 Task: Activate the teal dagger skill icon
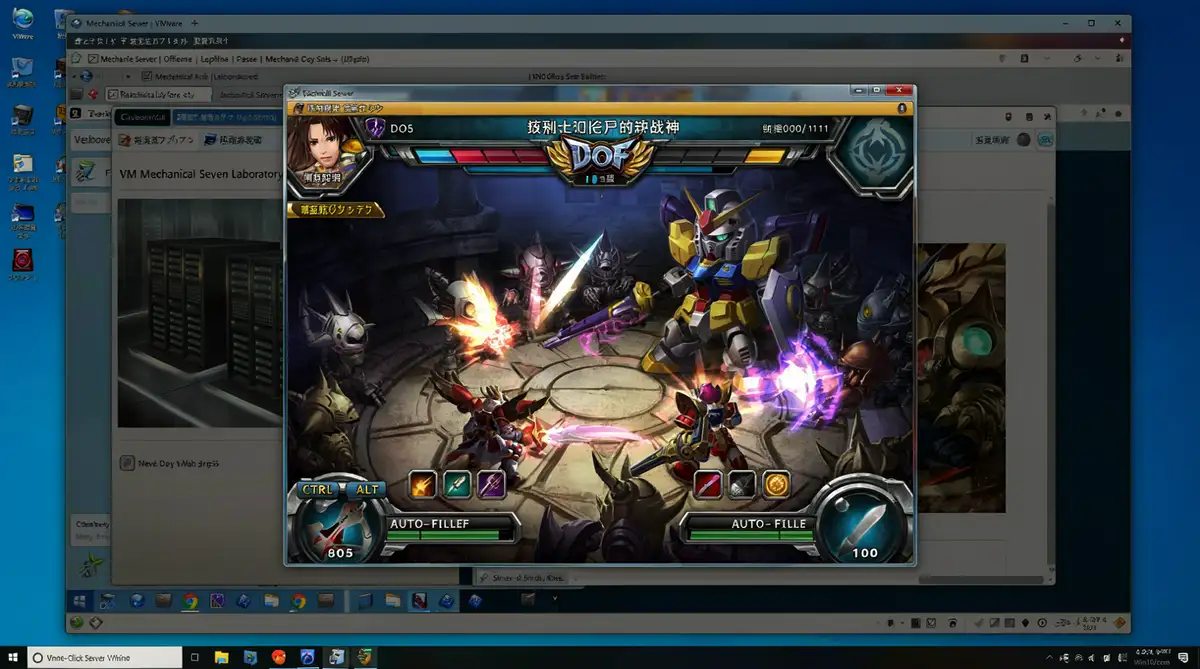(457, 485)
